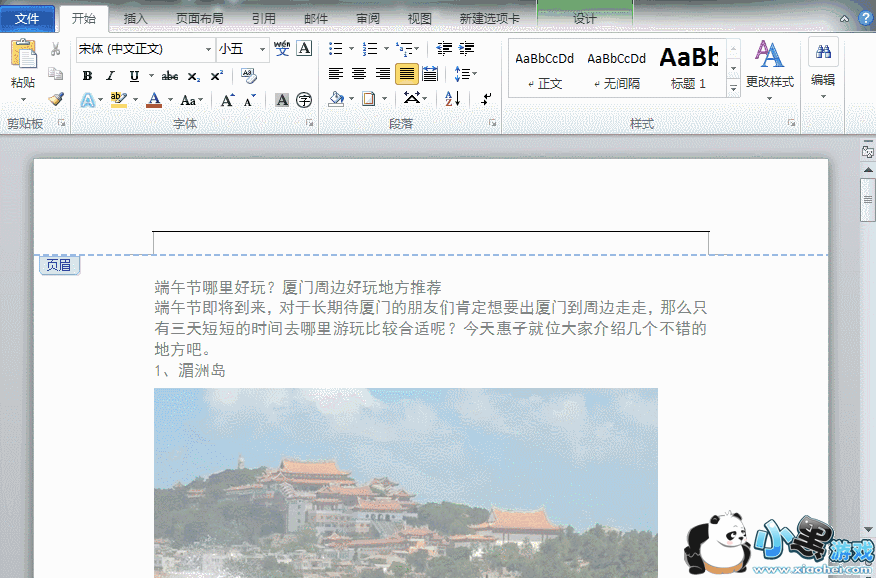Image resolution: width=876 pixels, height=578 pixels.
Task: Open the font name dropdown 宋体
Action: coord(208,49)
